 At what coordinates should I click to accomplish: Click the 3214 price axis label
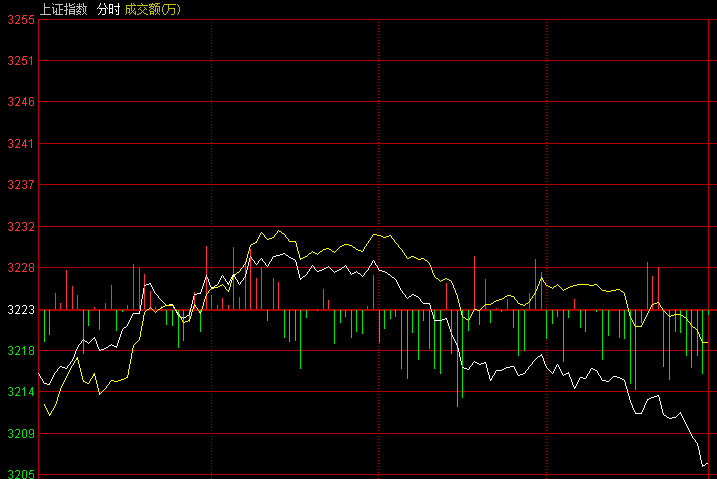click(x=21, y=392)
